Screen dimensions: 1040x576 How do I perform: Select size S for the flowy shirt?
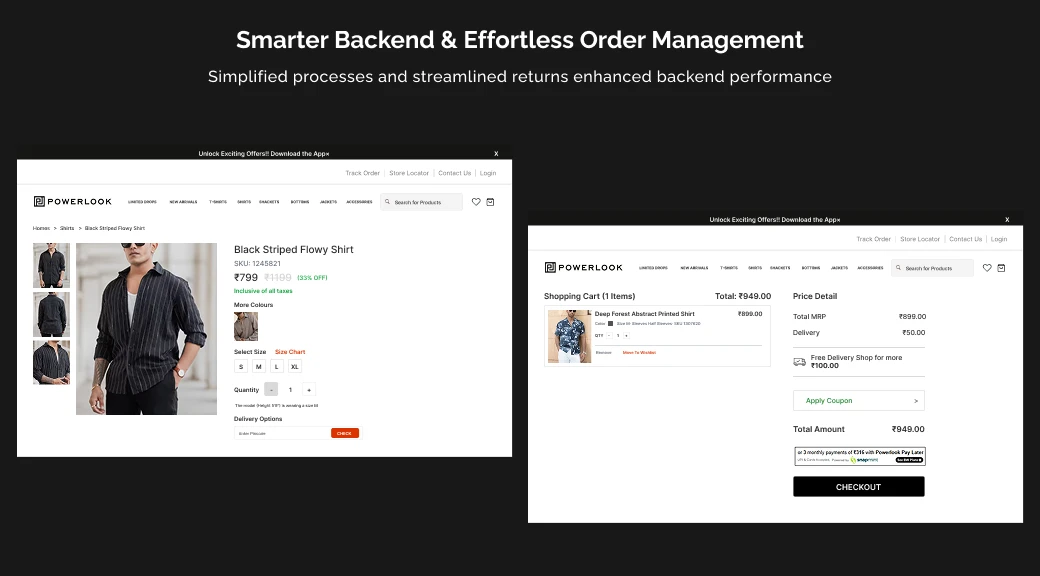pos(240,366)
